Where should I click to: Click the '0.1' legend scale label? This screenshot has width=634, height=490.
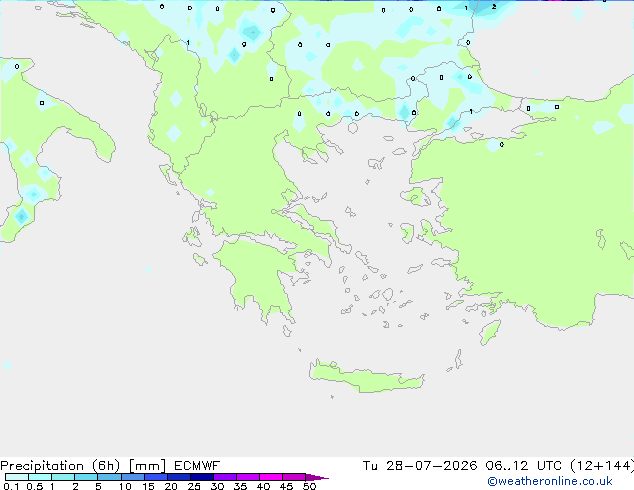click(11, 486)
